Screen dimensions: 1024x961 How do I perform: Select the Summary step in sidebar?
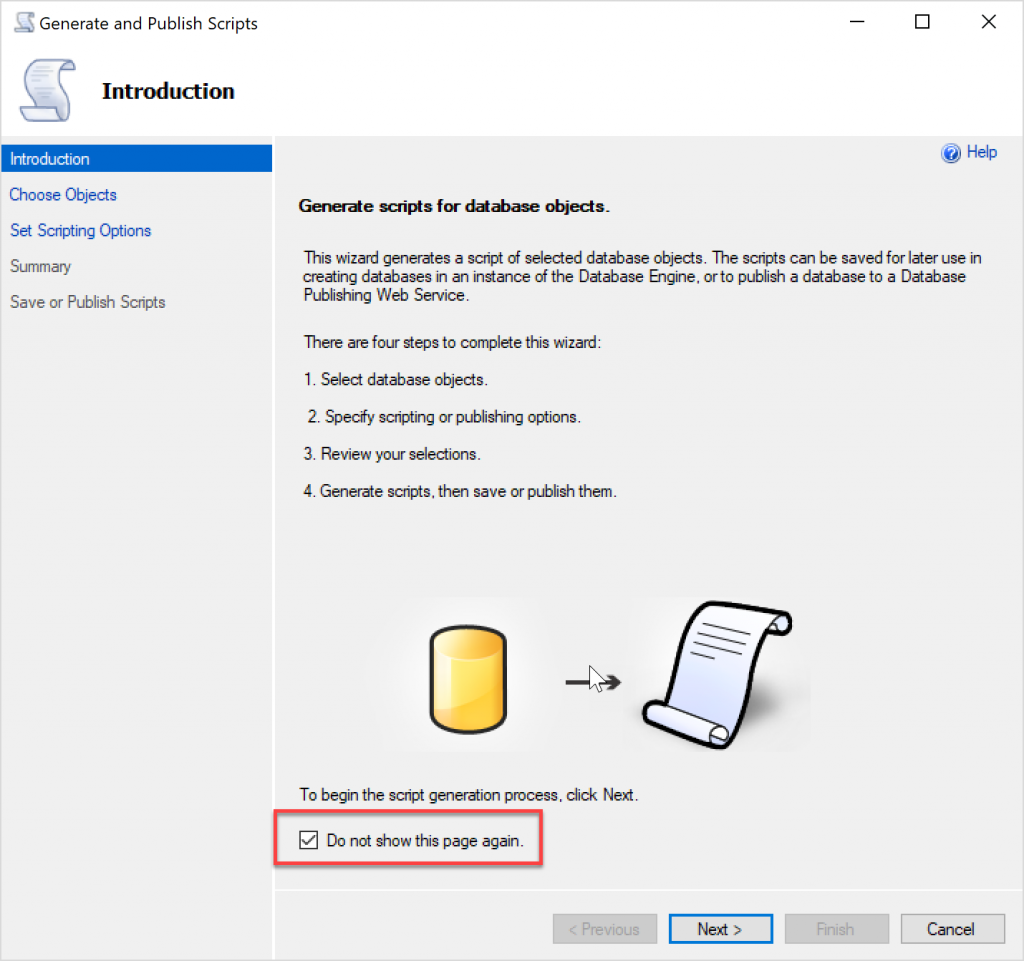(x=40, y=266)
